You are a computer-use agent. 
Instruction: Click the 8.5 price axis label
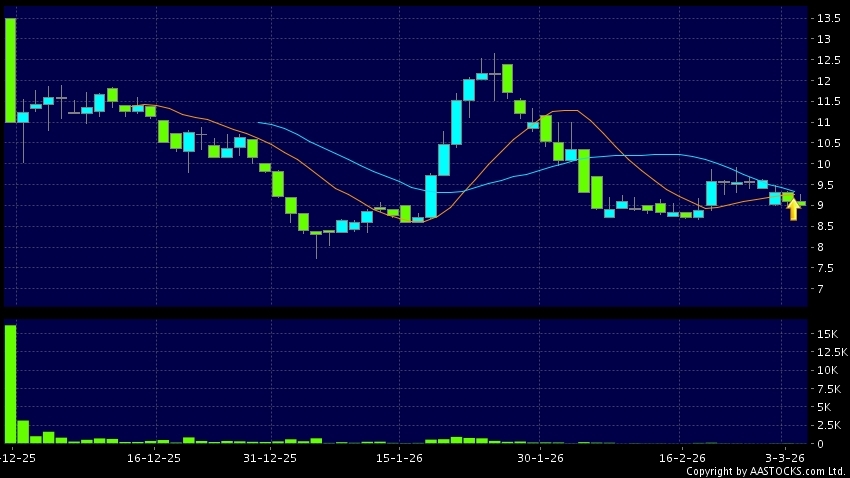click(827, 248)
